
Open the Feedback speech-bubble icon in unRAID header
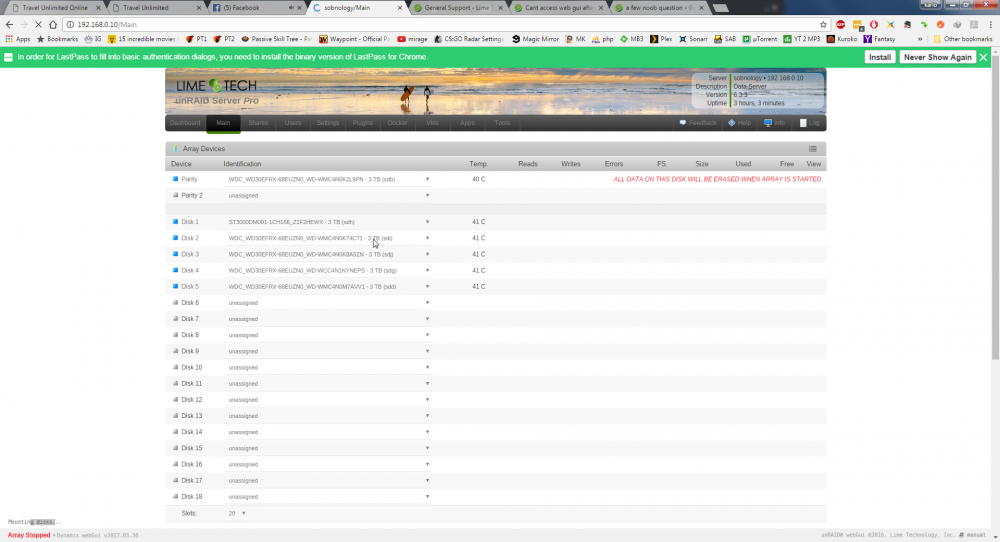[682, 123]
